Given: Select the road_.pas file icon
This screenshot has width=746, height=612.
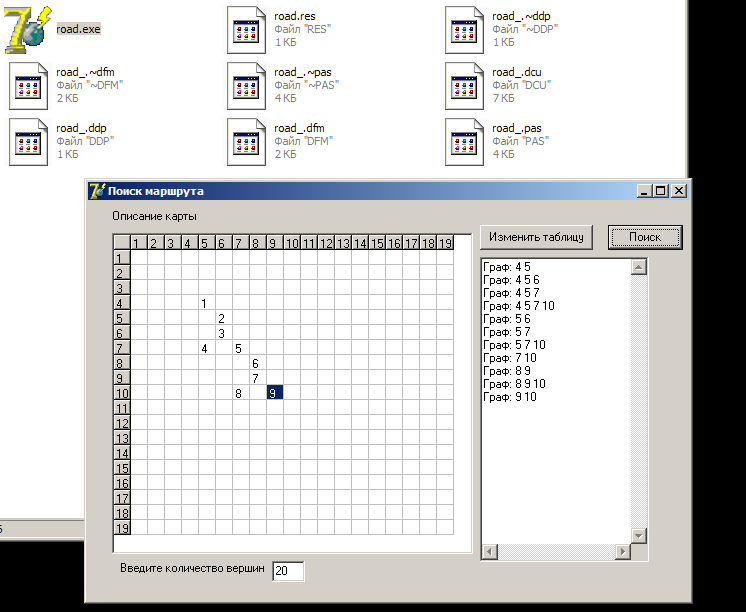Looking at the screenshot, I should (x=464, y=142).
